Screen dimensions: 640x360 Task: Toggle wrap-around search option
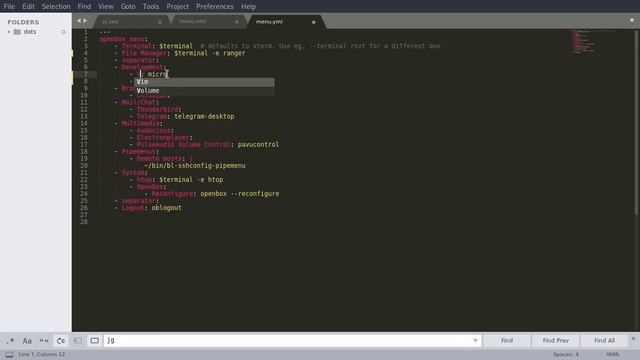tap(61, 340)
